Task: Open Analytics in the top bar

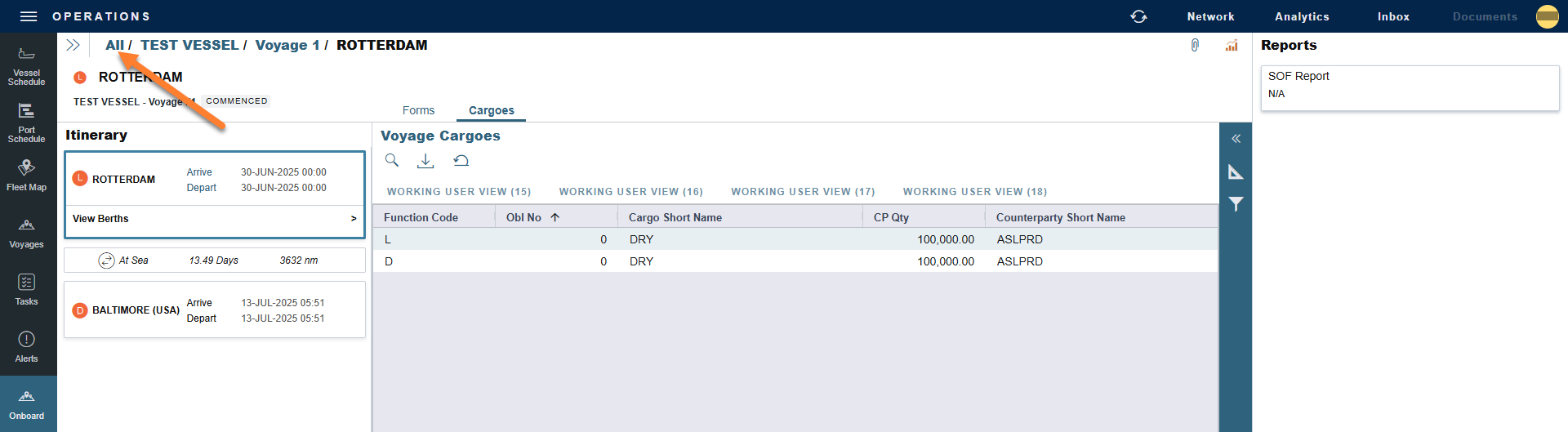Action: (1302, 16)
